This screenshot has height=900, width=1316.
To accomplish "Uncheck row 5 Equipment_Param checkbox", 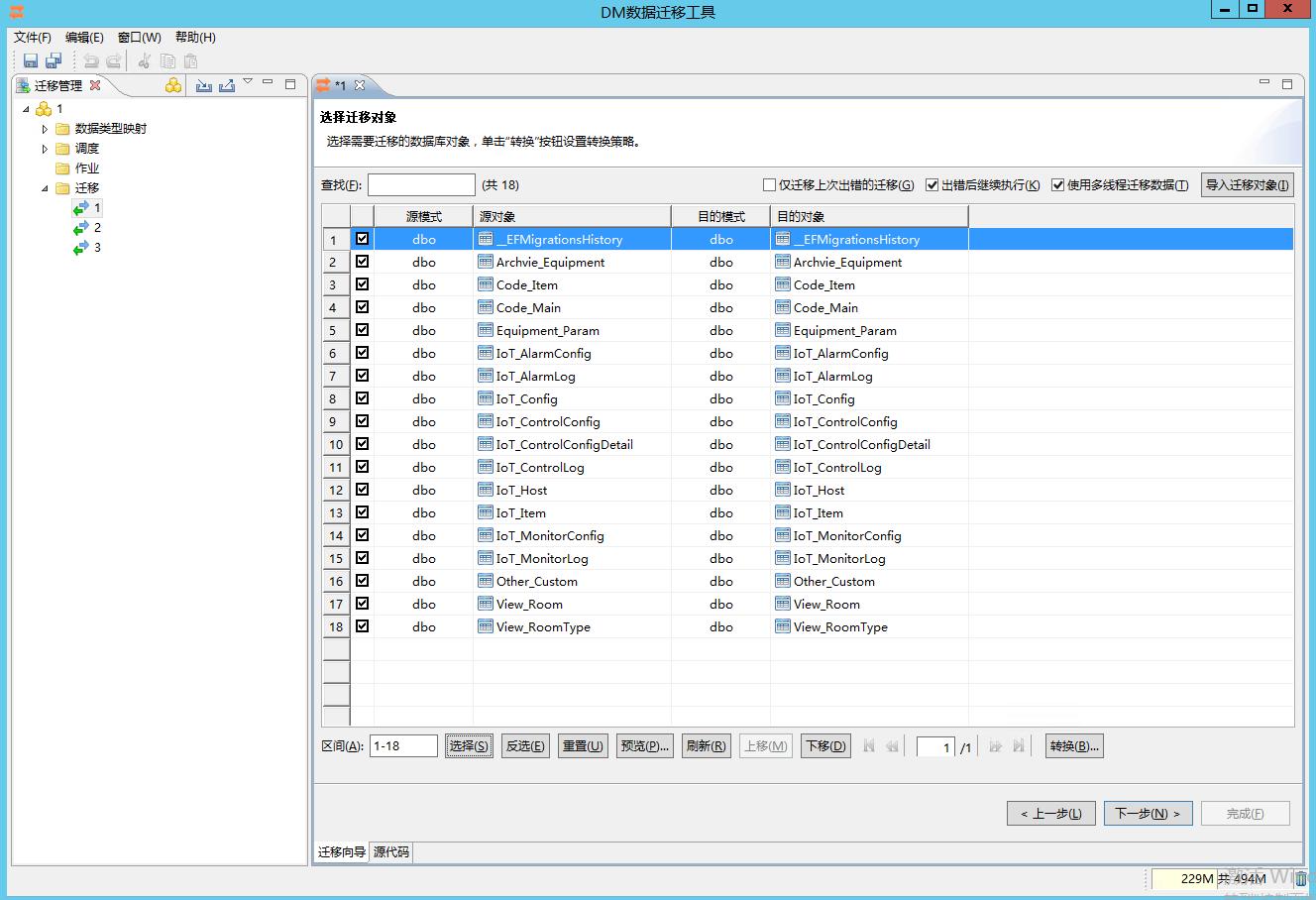I will 362,330.
